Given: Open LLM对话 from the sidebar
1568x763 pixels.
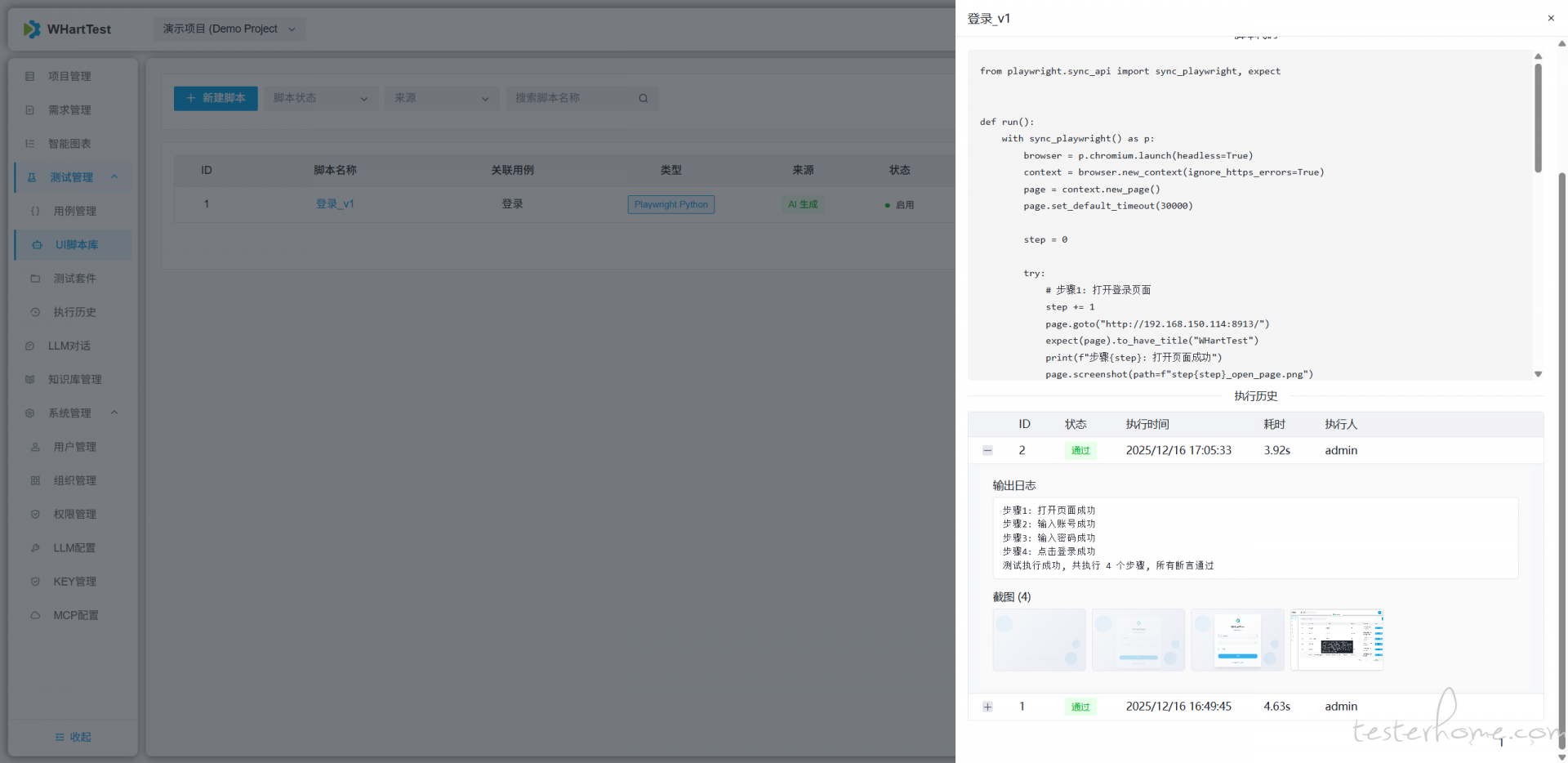Looking at the screenshot, I should (x=69, y=346).
